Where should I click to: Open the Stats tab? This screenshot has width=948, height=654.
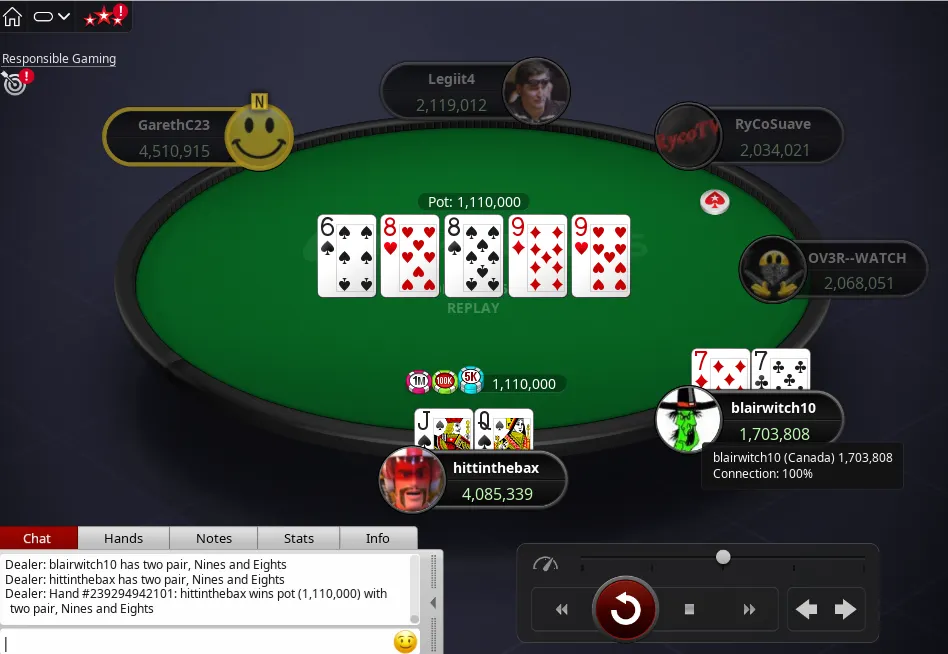(x=299, y=538)
